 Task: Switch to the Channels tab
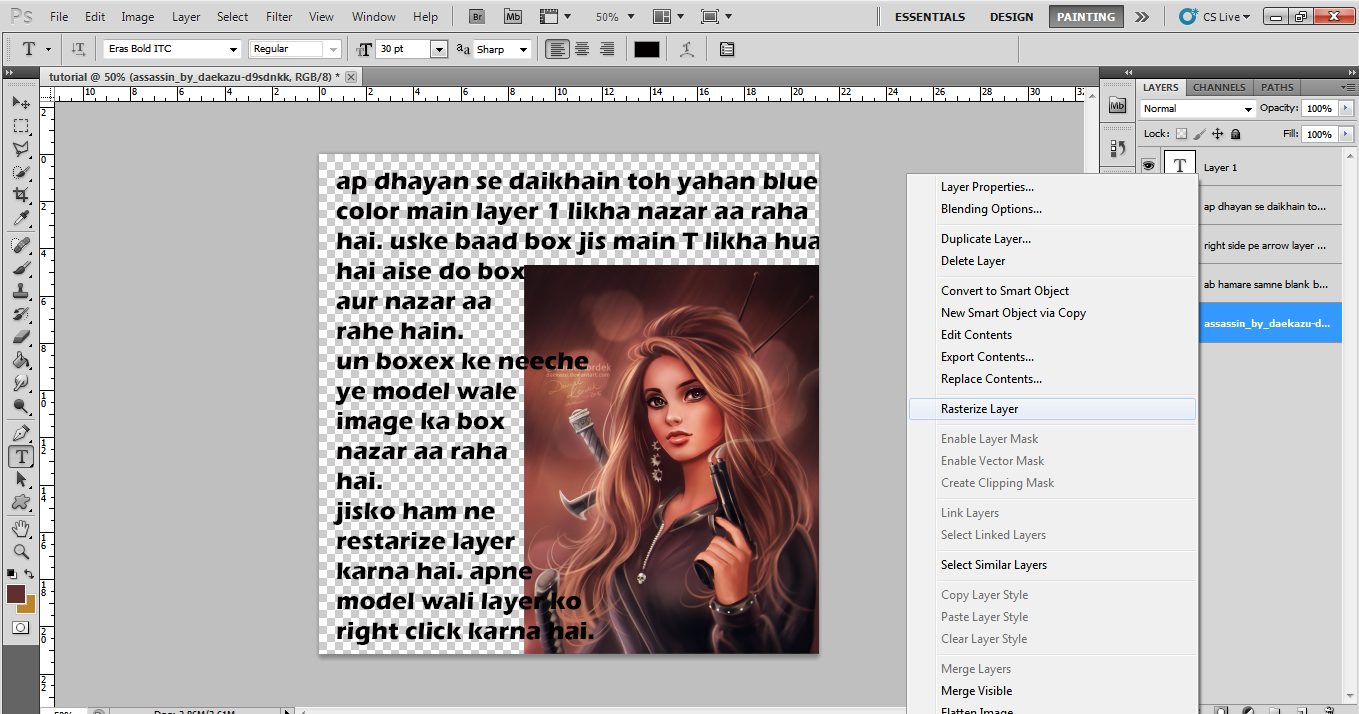pyautogui.click(x=1219, y=87)
